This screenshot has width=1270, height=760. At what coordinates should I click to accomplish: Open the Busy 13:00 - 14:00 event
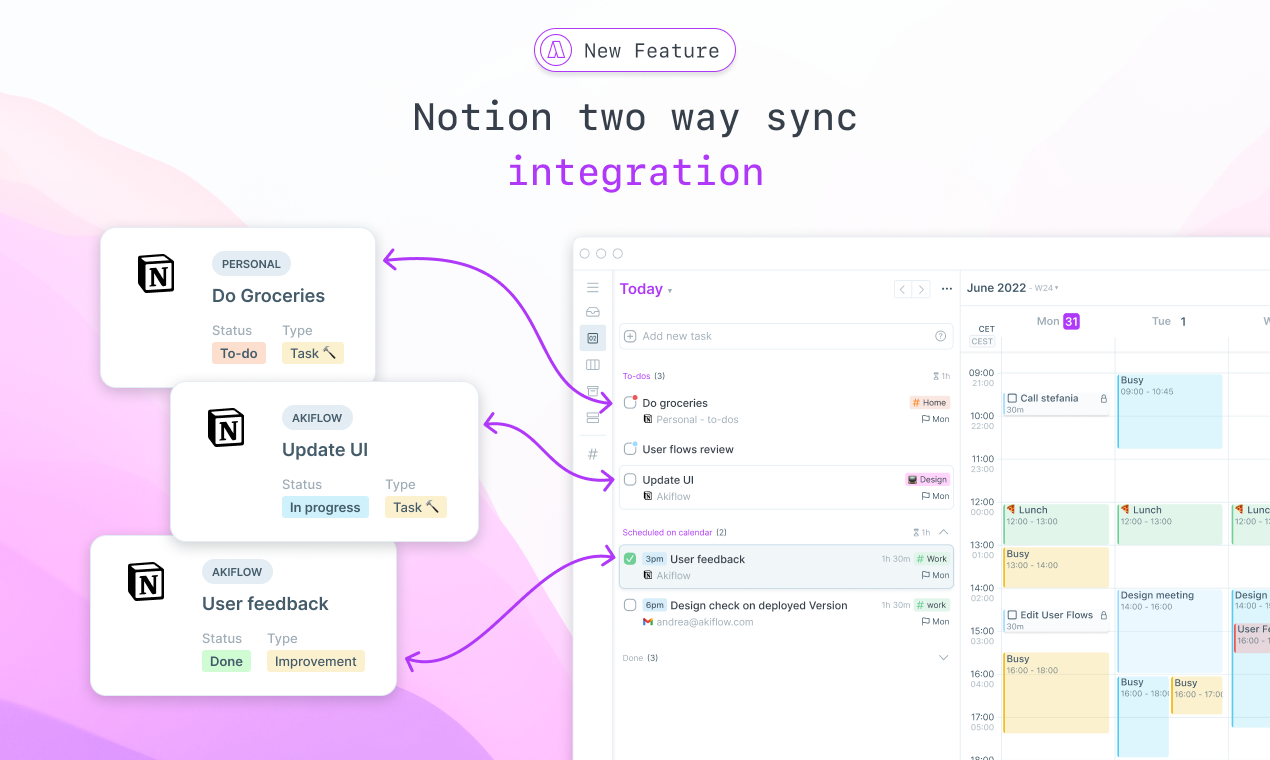point(1057,567)
